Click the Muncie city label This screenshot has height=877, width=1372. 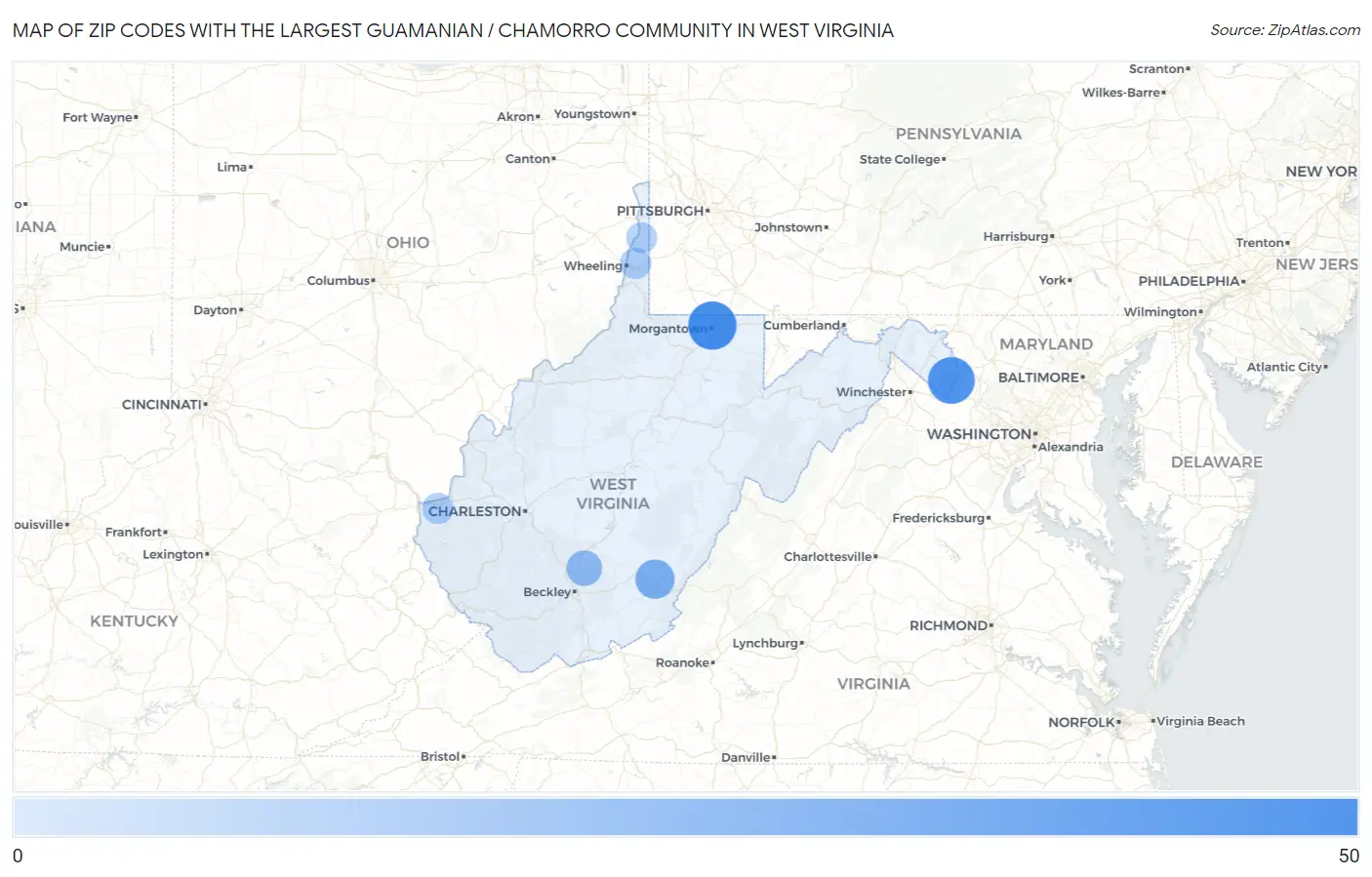click(x=82, y=247)
